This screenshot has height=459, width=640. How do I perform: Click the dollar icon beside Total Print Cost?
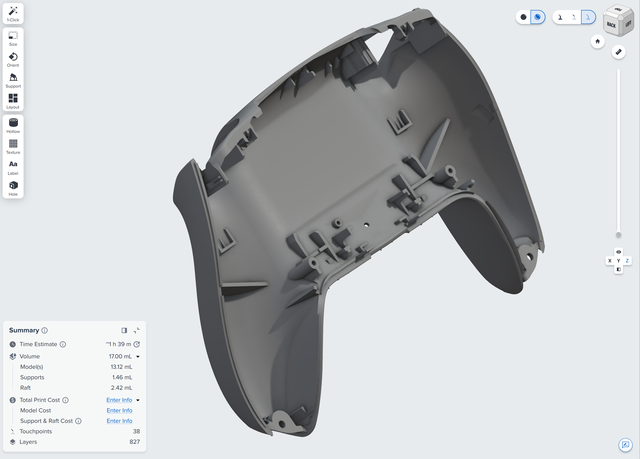[x=13, y=400]
